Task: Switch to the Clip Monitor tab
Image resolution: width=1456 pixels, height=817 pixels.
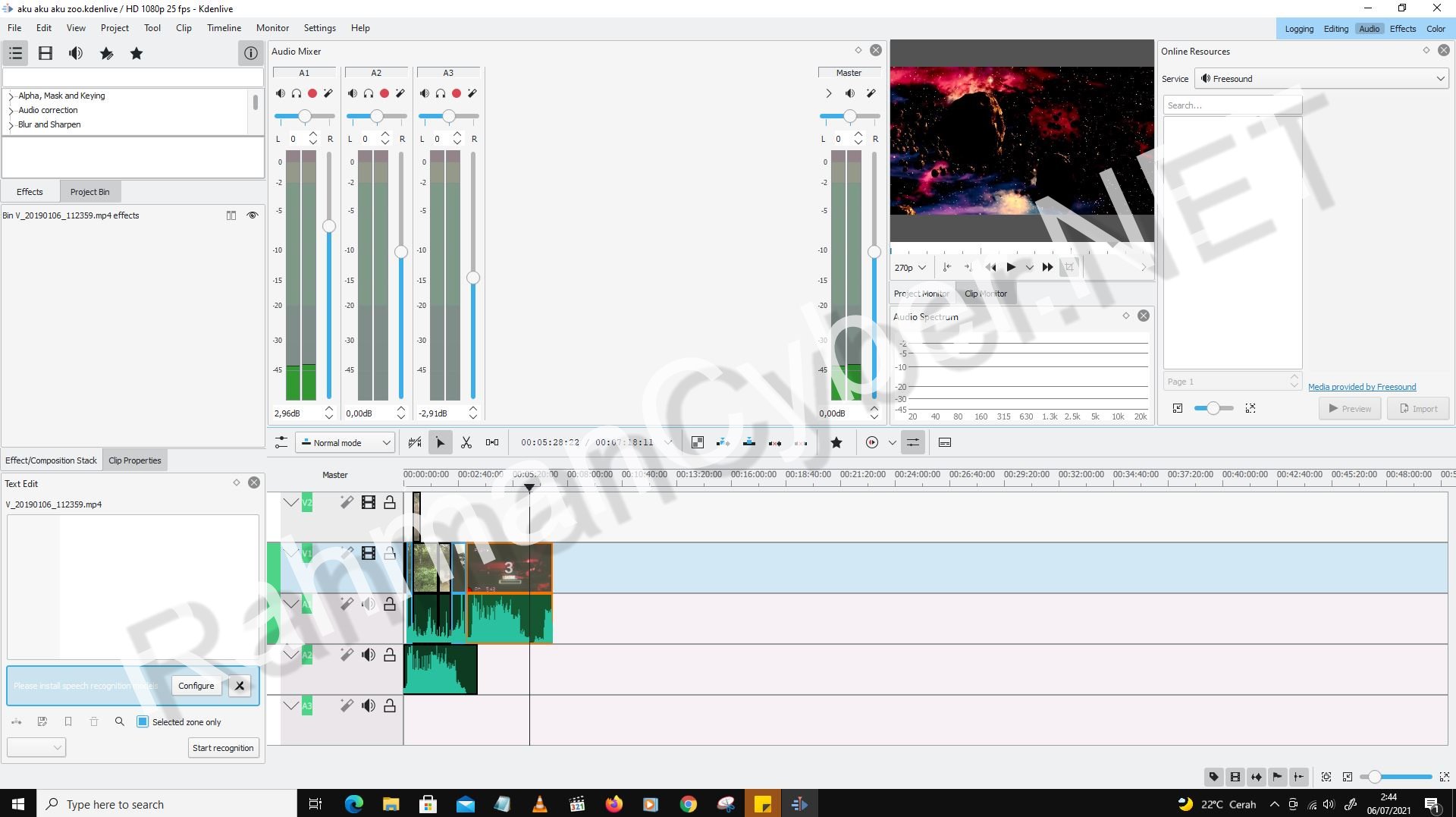Action: coord(986,294)
